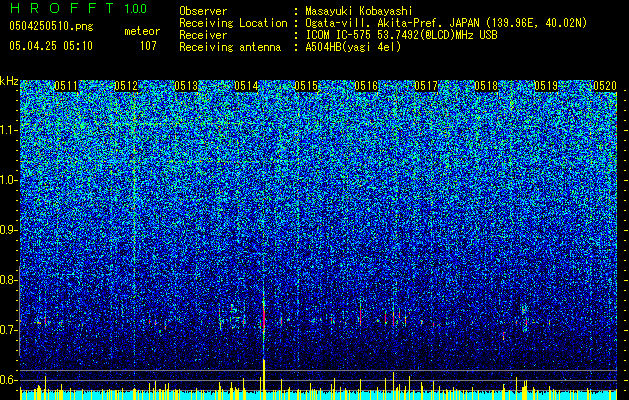The height and width of the screenshot is (400, 629).
Task: Click the 0515 time marker
Action: pyautogui.click(x=306, y=86)
